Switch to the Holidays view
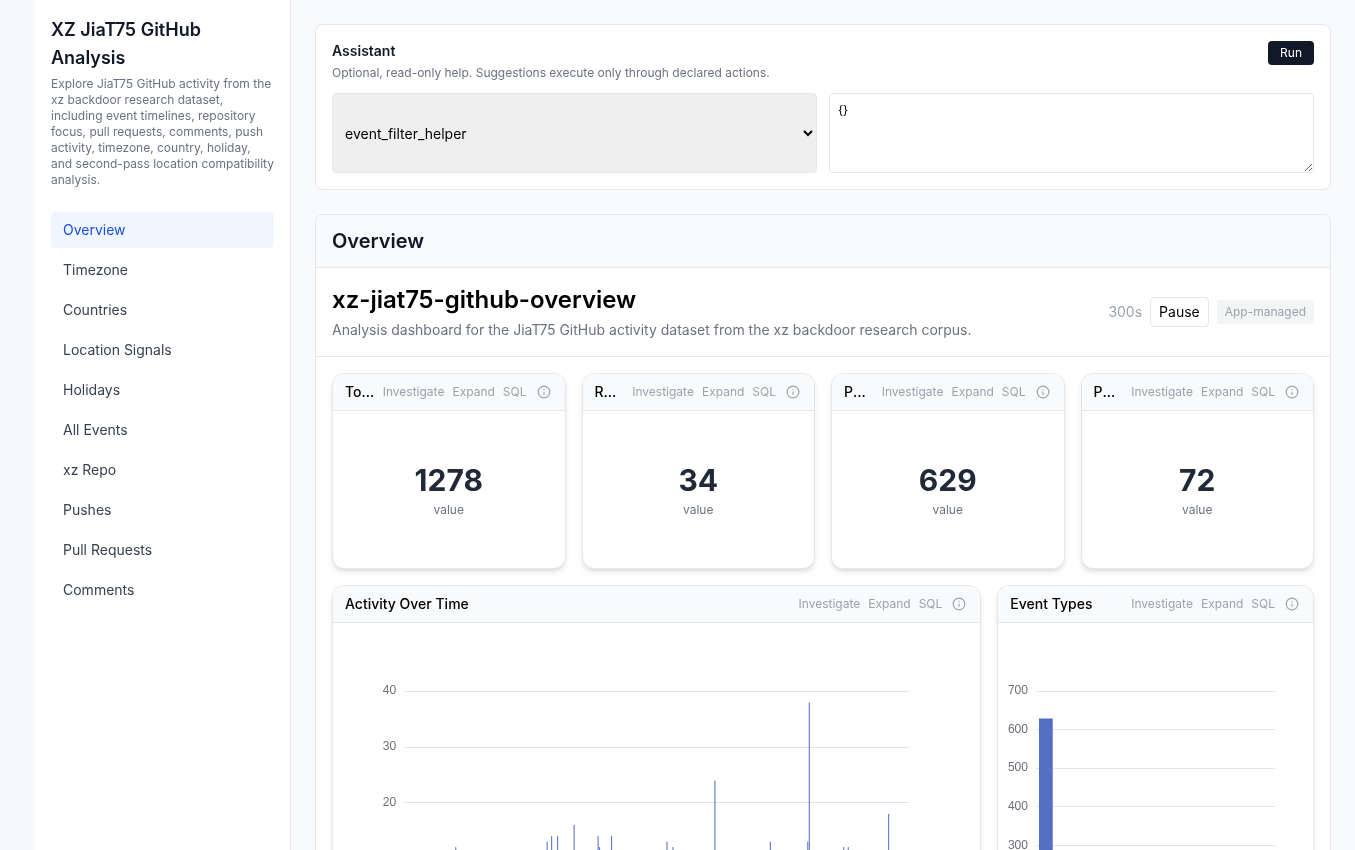 pyautogui.click(x=162, y=390)
